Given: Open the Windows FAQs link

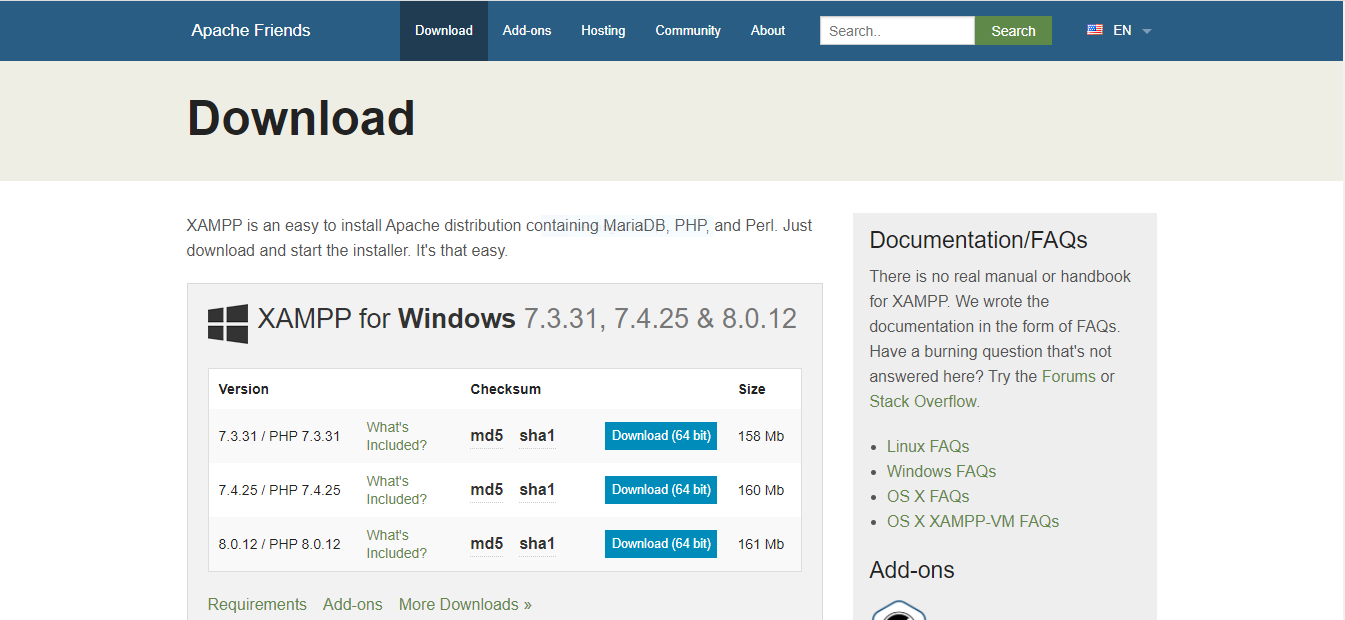Looking at the screenshot, I should [941, 471].
